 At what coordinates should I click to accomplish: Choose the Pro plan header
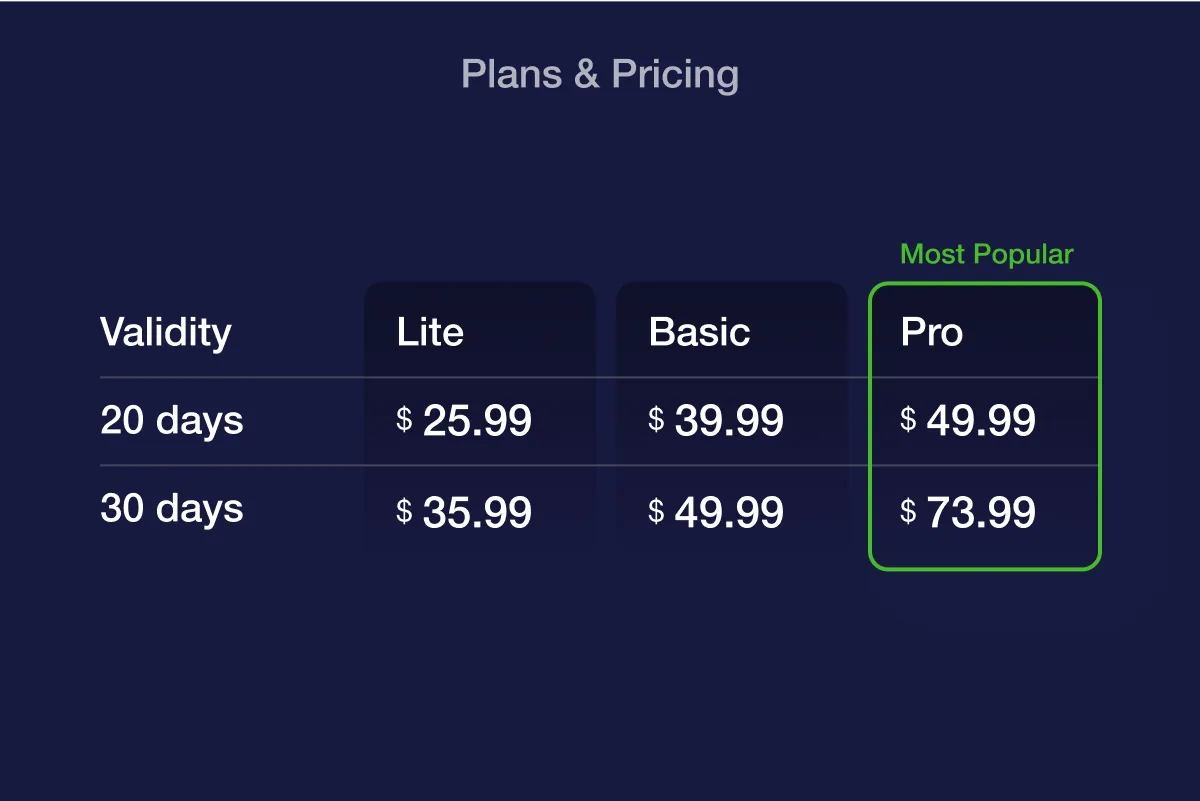932,332
